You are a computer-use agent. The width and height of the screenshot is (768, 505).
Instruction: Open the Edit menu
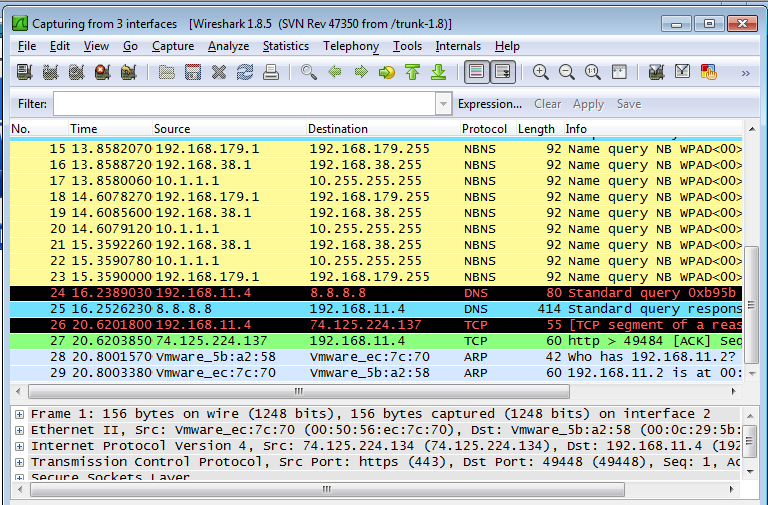click(x=60, y=46)
